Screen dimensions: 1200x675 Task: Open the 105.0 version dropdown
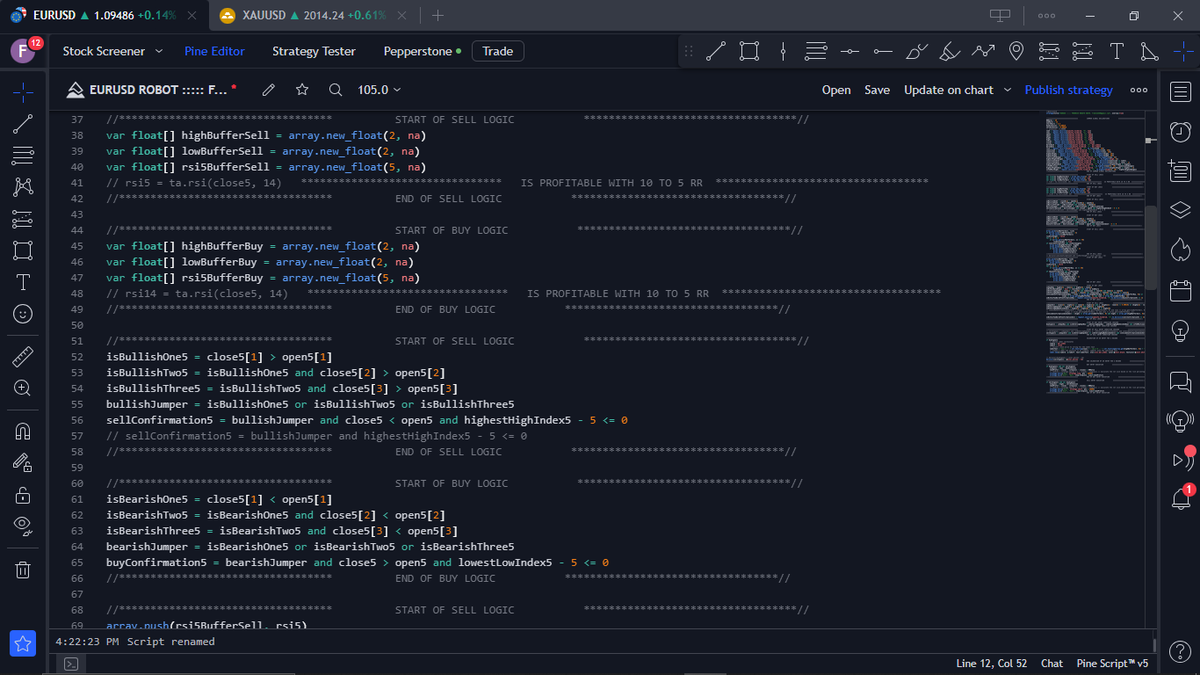coord(379,90)
